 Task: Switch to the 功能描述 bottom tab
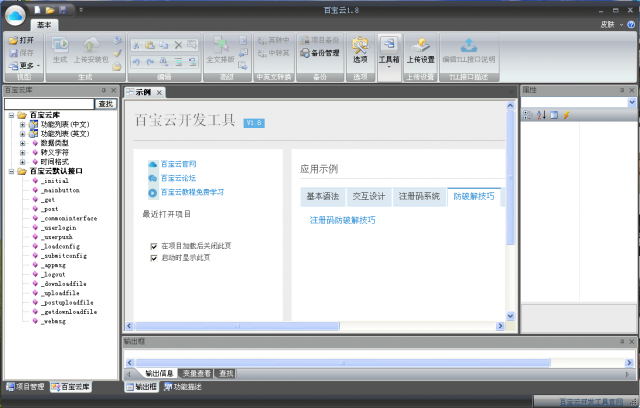coord(183,387)
